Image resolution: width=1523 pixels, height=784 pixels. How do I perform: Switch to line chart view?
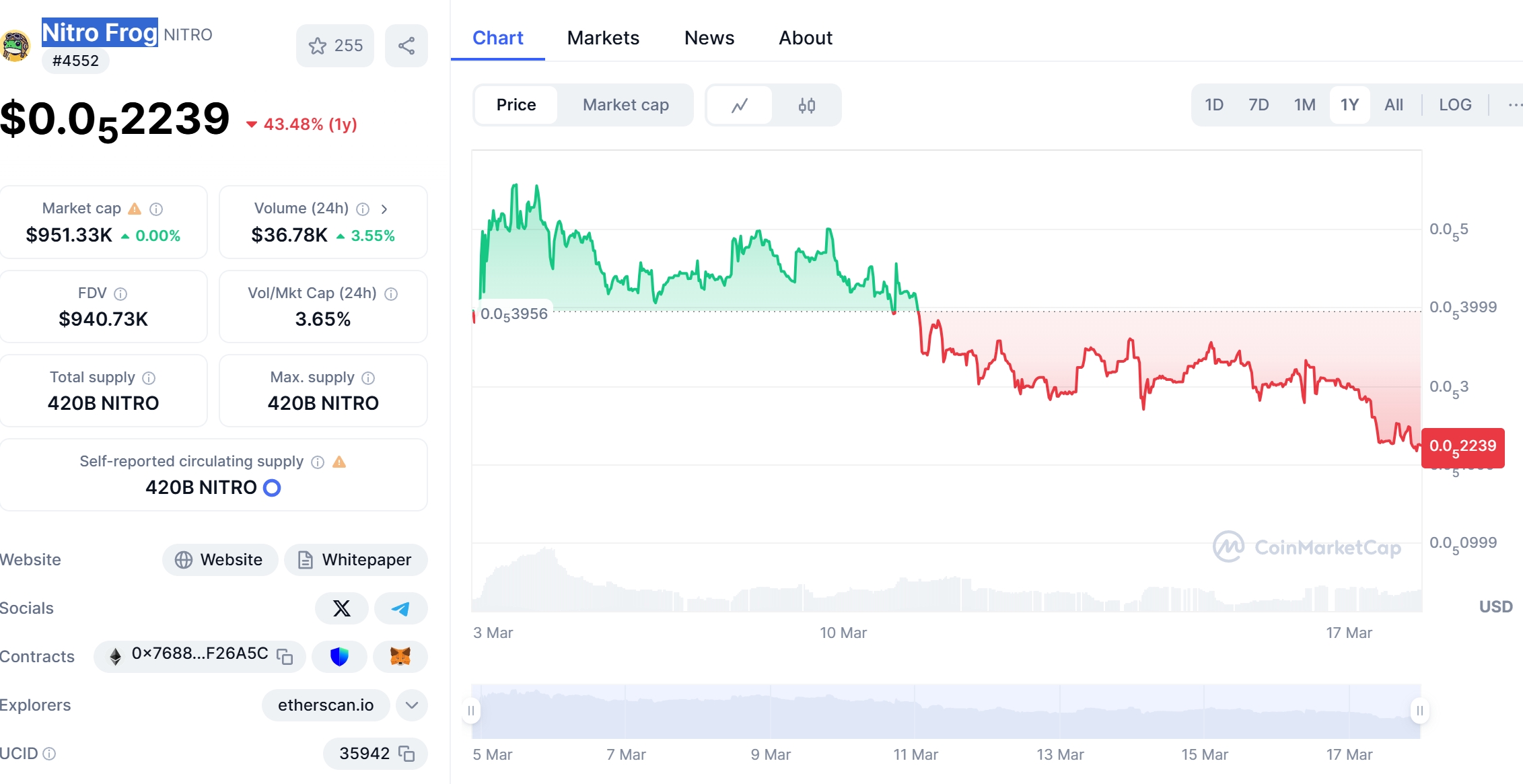[x=740, y=105]
